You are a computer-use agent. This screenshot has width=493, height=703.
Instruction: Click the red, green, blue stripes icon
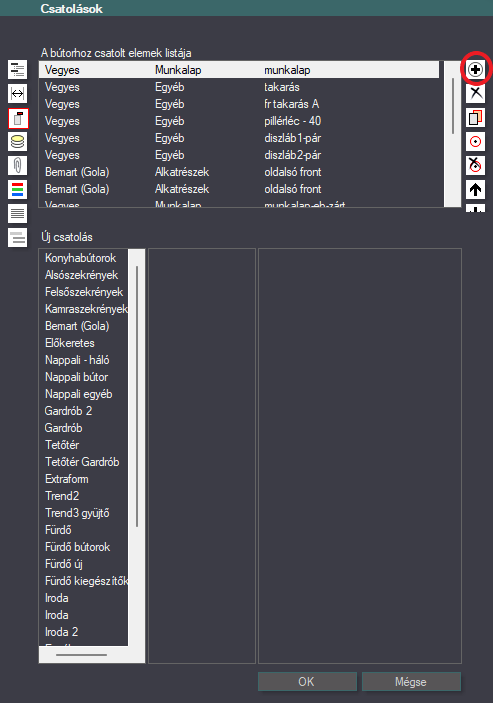pyautogui.click(x=17, y=190)
